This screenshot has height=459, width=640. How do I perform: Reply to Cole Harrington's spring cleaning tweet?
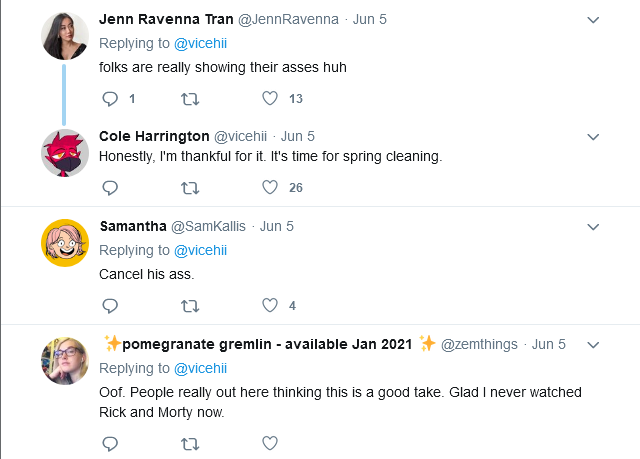[110, 188]
